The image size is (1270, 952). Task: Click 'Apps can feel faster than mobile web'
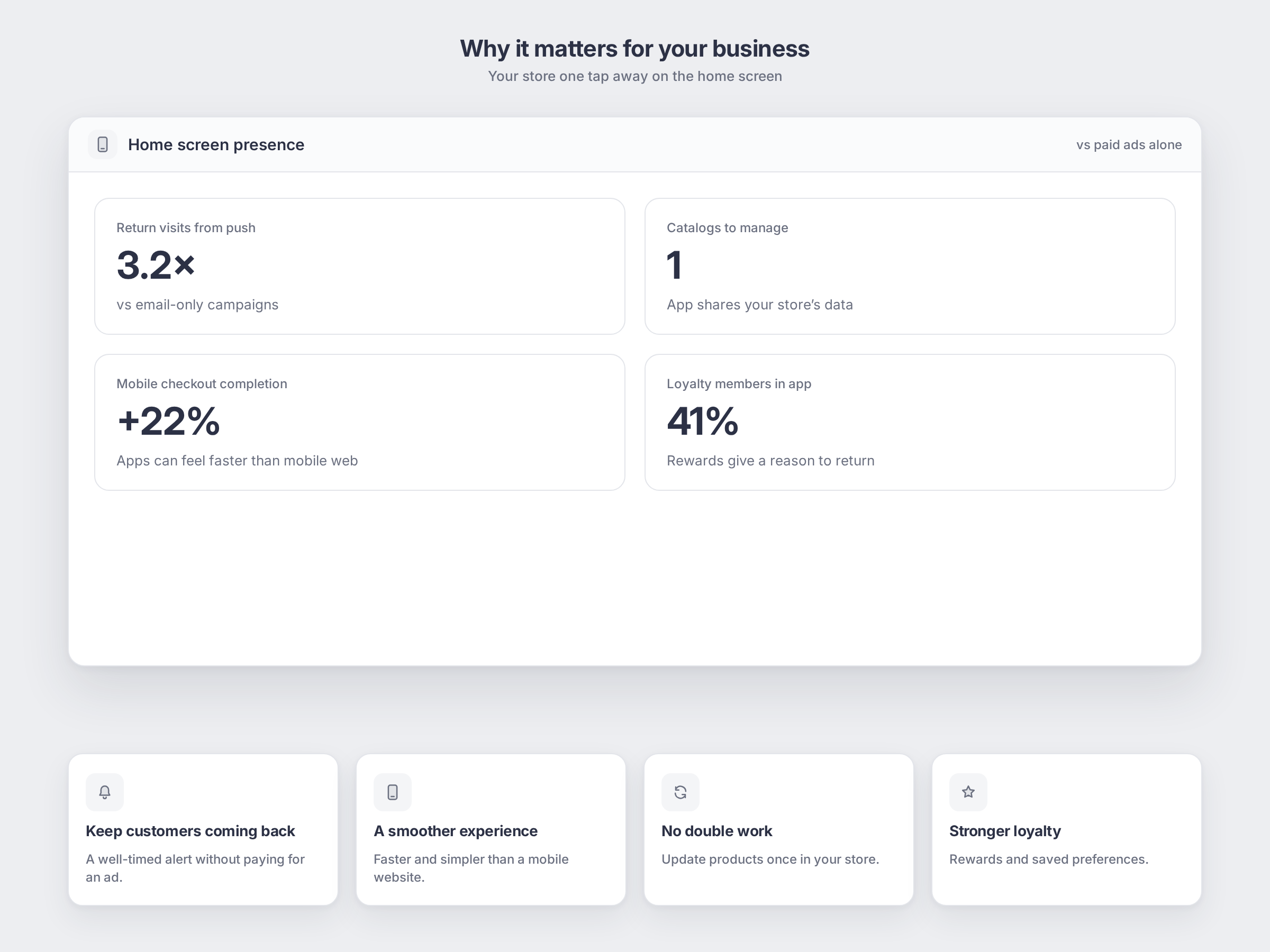coord(237,461)
